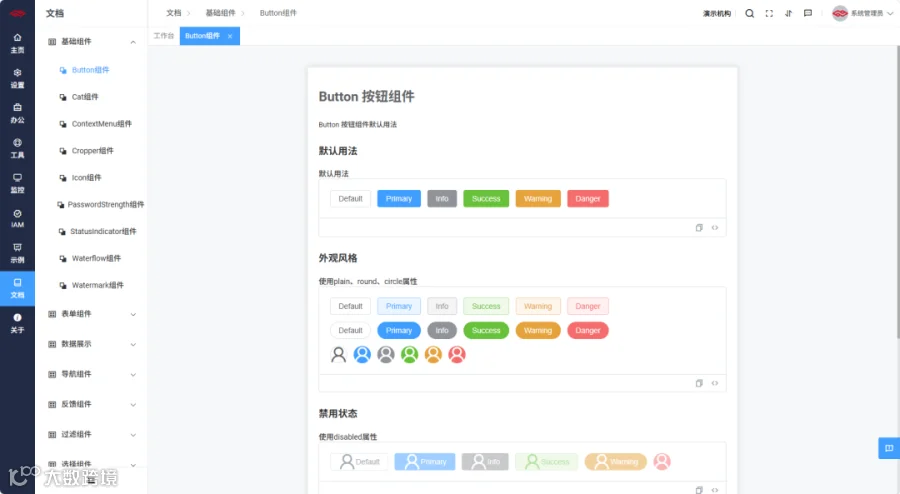Select Icon组件 in the side menu
Viewport: 900px width, 494px height.
coord(86,178)
